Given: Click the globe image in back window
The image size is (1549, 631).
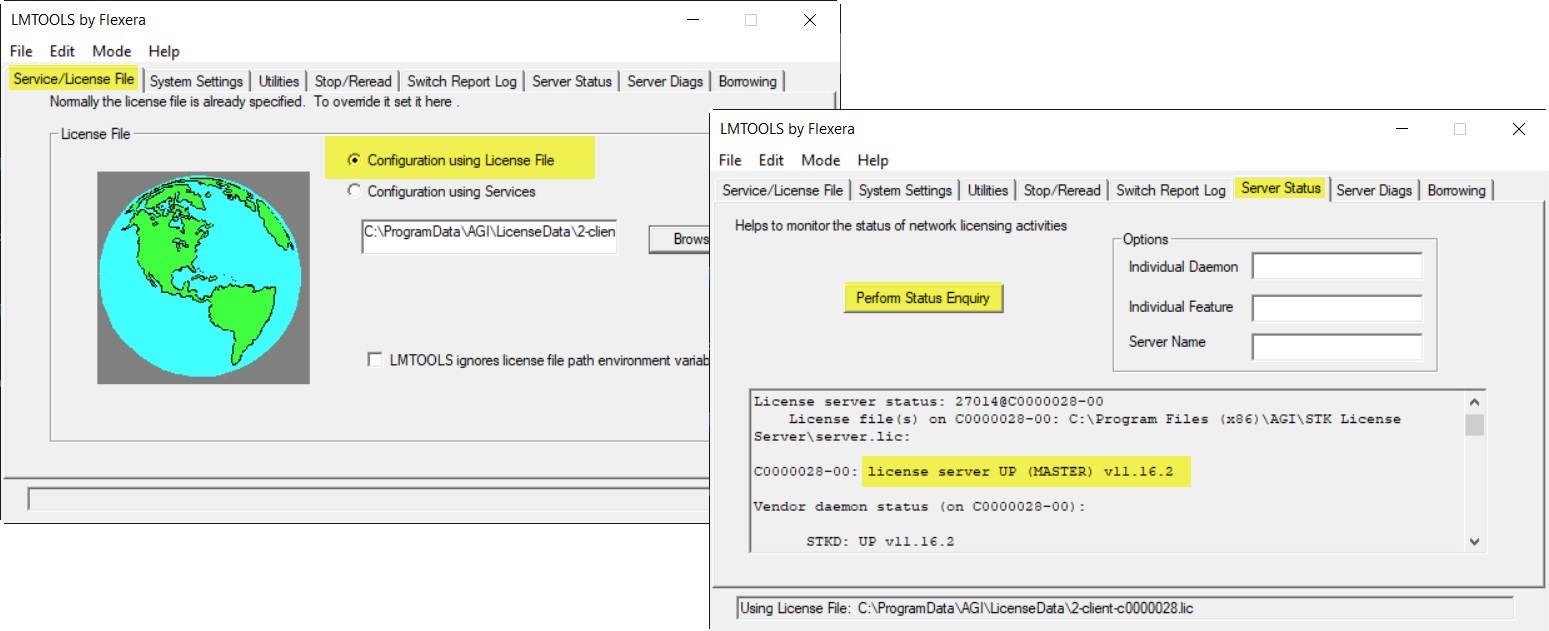Looking at the screenshot, I should pyautogui.click(x=203, y=277).
